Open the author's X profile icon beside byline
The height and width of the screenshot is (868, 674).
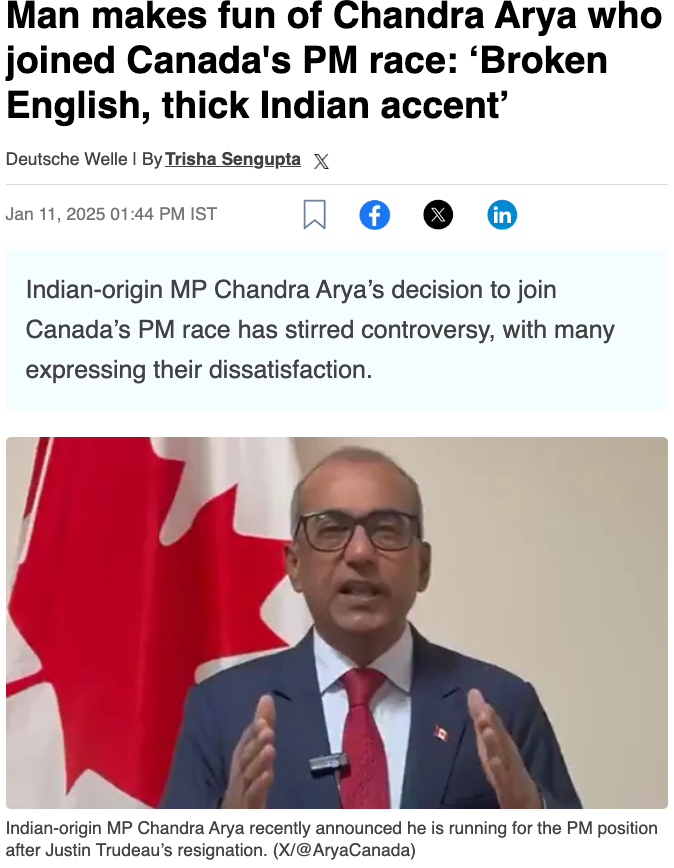point(321,161)
